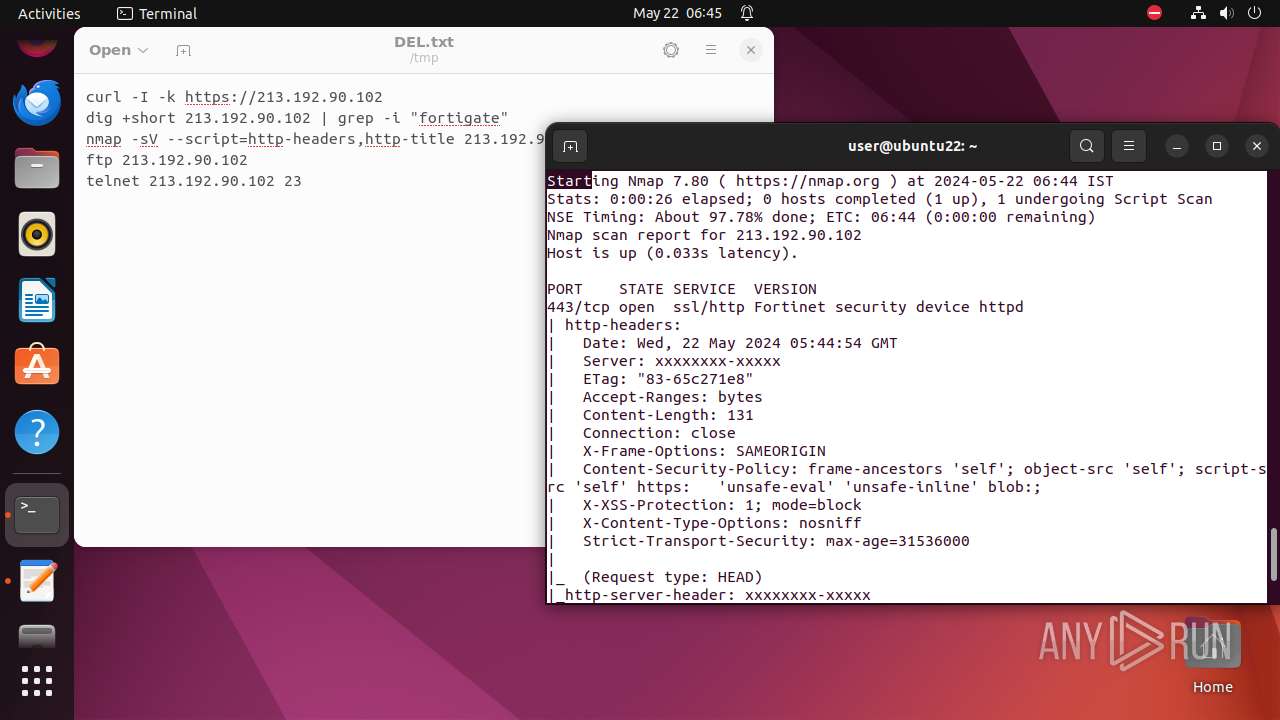Maximize the terminal window

[x=1217, y=146]
